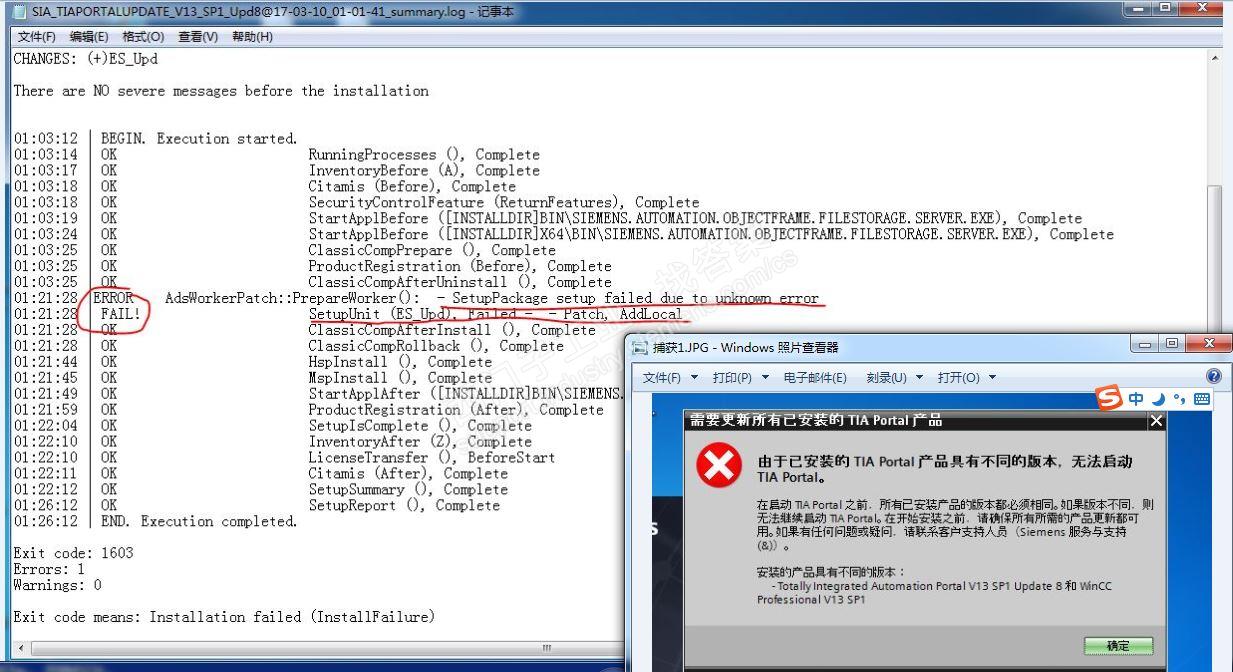The width and height of the screenshot is (1233, 672).
Task: Open the Photo Viewer help icon
Action: (1214, 377)
